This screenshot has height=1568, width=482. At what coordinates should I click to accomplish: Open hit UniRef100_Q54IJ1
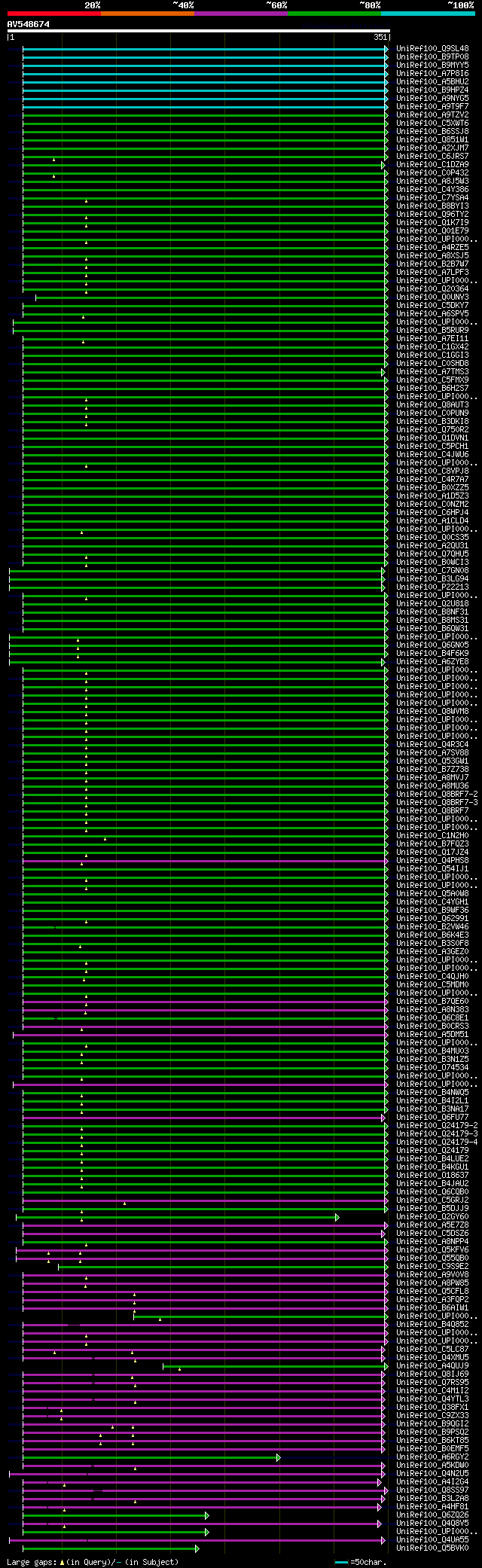[432, 869]
